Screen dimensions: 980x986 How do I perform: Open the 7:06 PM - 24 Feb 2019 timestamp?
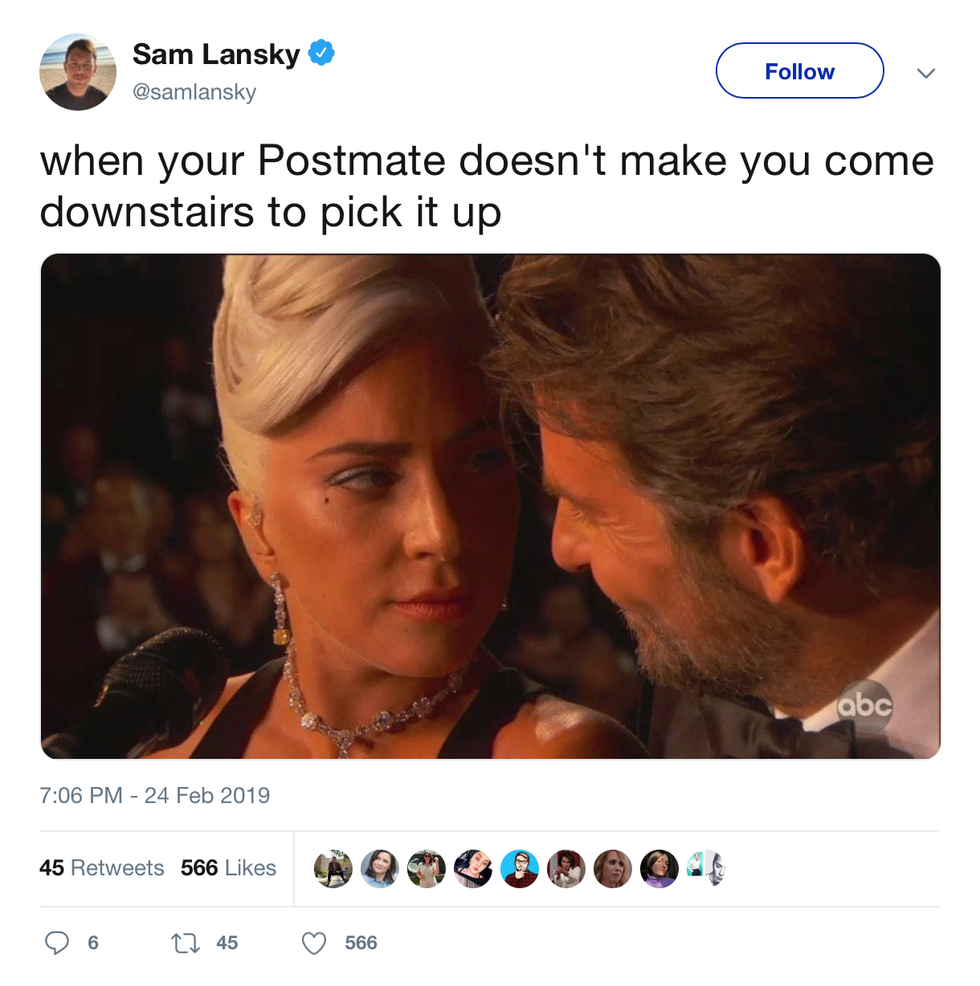(x=155, y=795)
